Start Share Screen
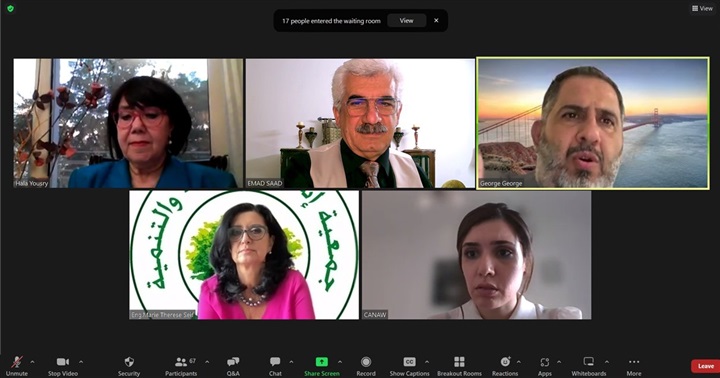This screenshot has width=720, height=378. 321,366
